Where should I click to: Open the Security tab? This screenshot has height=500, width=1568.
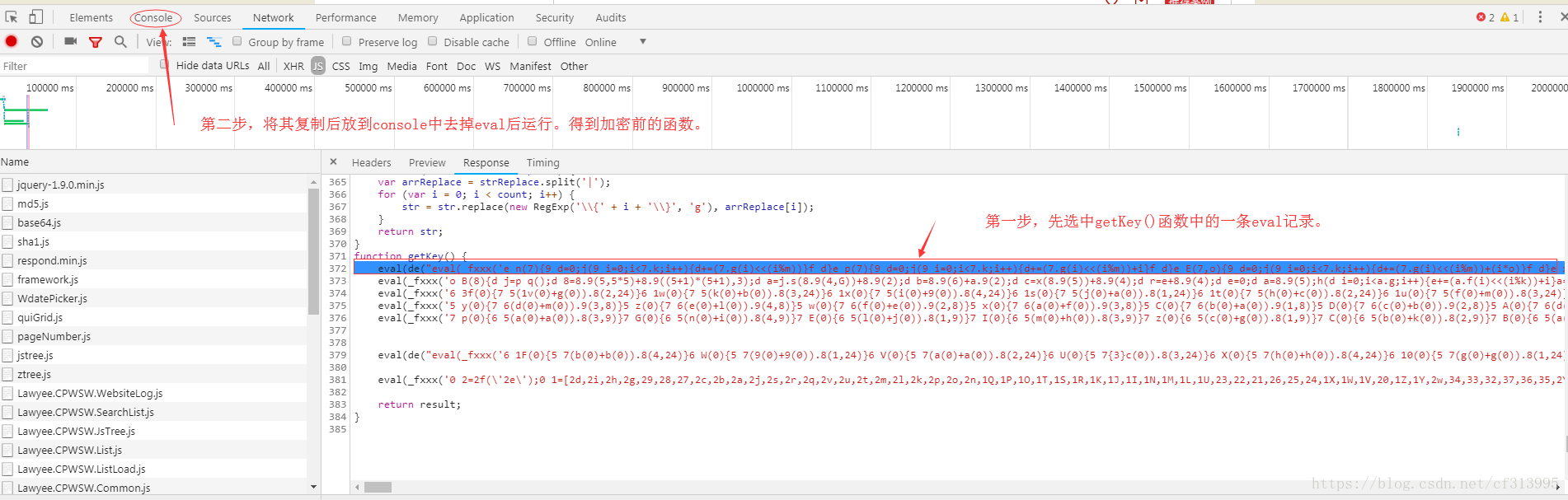pos(555,17)
